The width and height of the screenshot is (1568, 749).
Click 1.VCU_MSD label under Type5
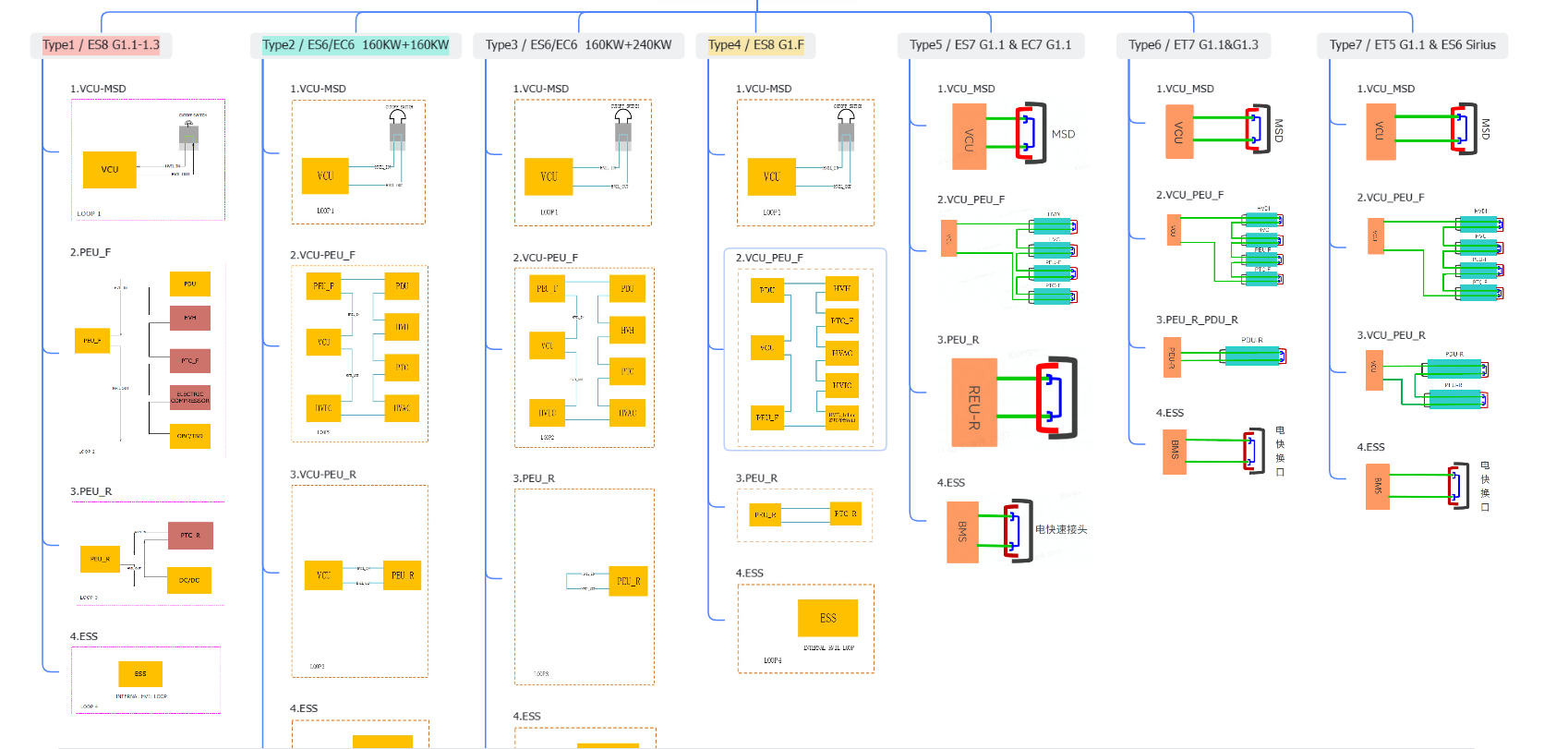click(966, 89)
